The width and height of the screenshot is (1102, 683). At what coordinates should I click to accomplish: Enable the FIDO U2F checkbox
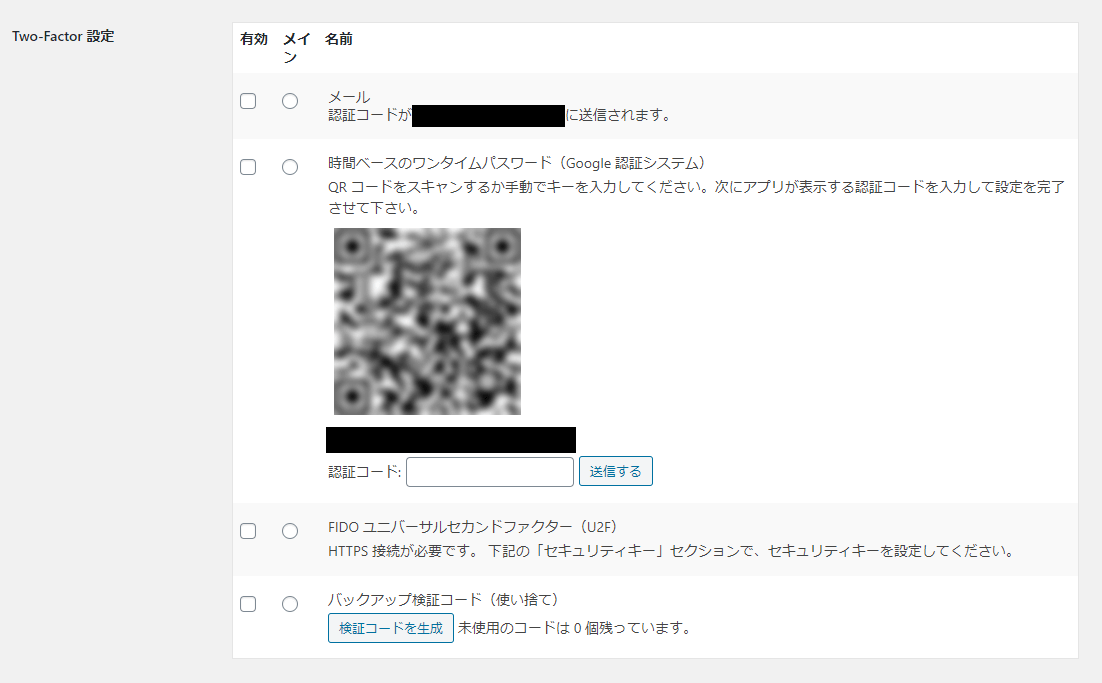pos(248,531)
